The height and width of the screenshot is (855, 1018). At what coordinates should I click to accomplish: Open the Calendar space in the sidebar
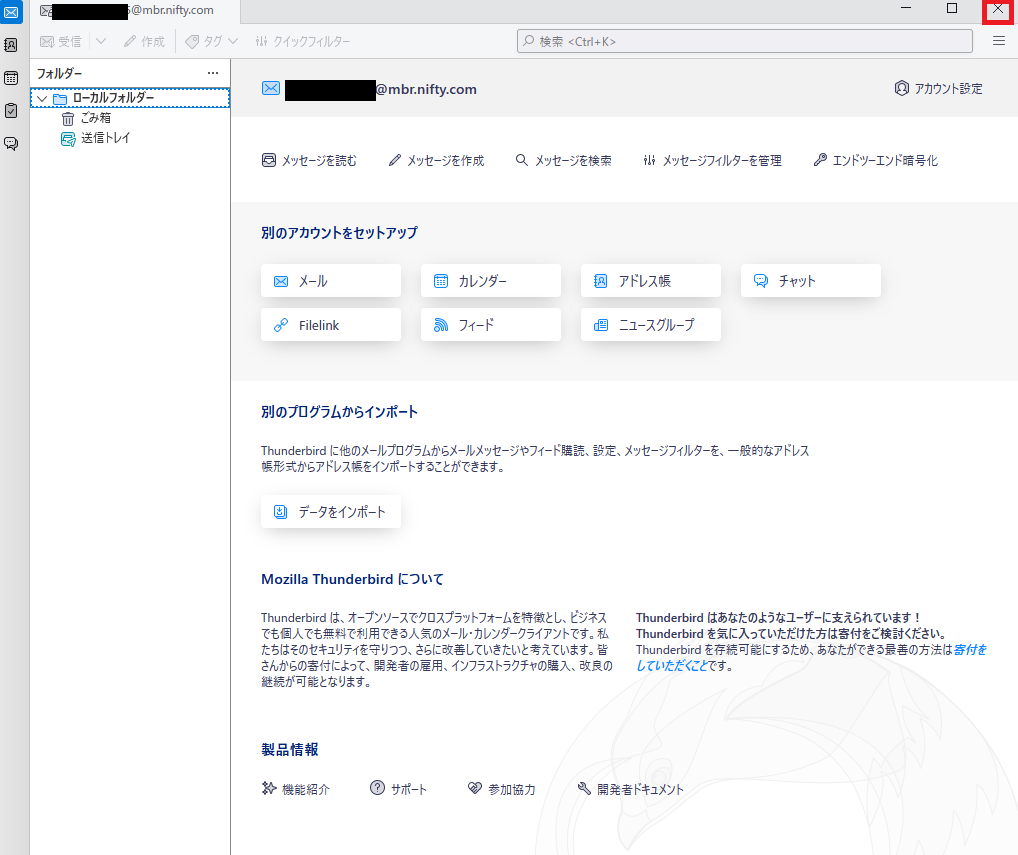[x=11, y=78]
